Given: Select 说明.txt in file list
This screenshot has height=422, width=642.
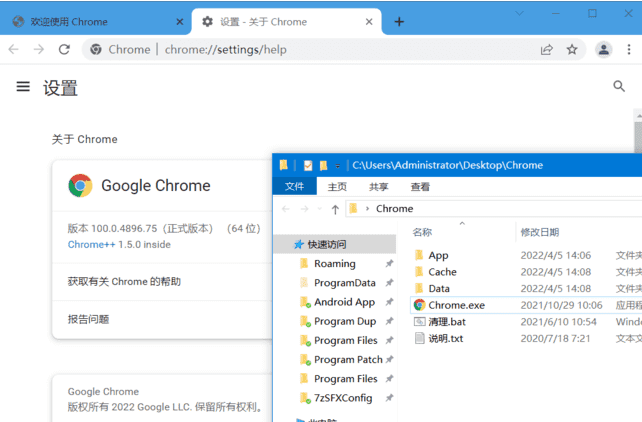Looking at the screenshot, I should click(446, 339).
